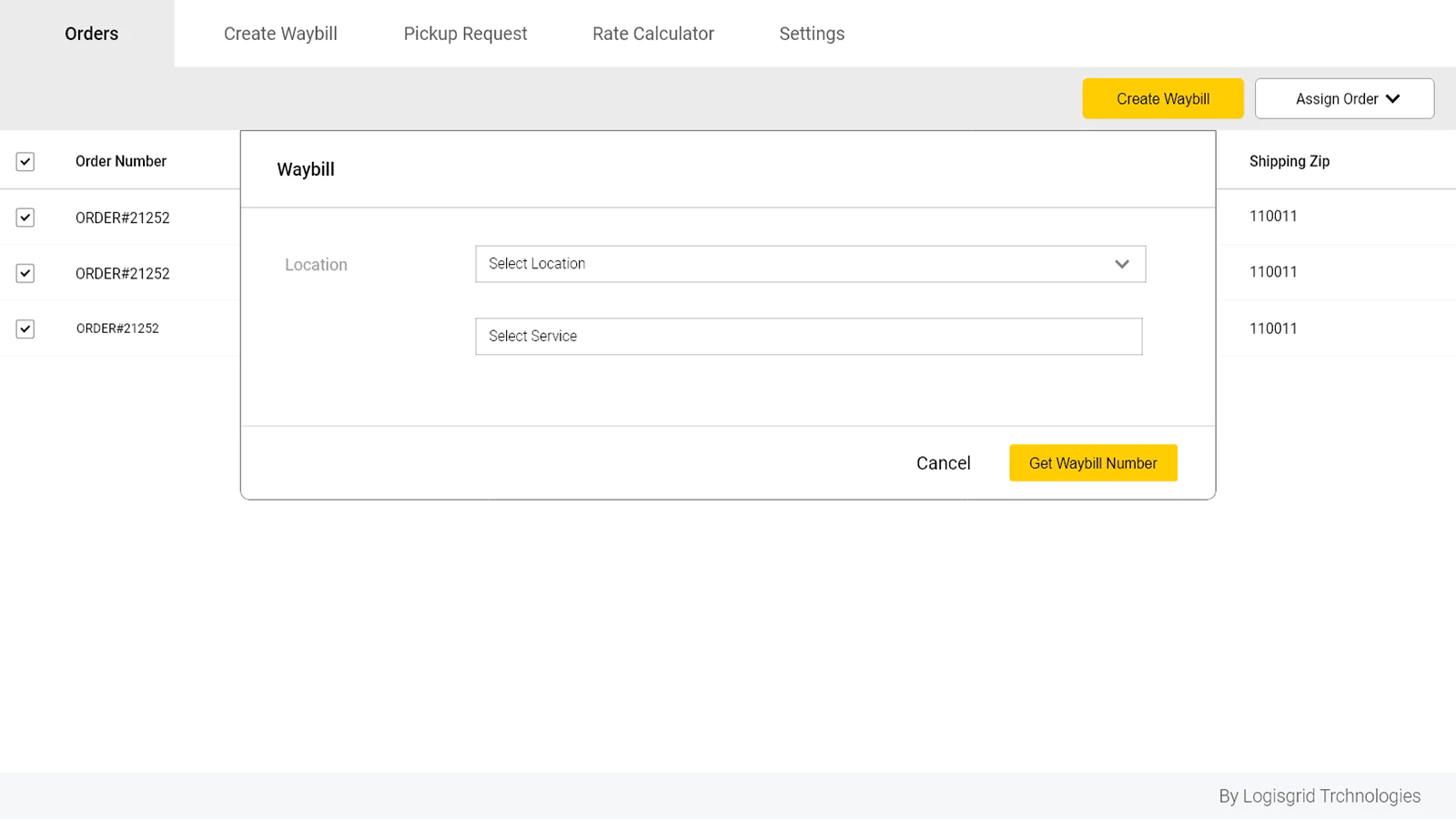Image resolution: width=1456 pixels, height=819 pixels.
Task: Click the chevron arrow in Select Location field
Action: (1121, 264)
